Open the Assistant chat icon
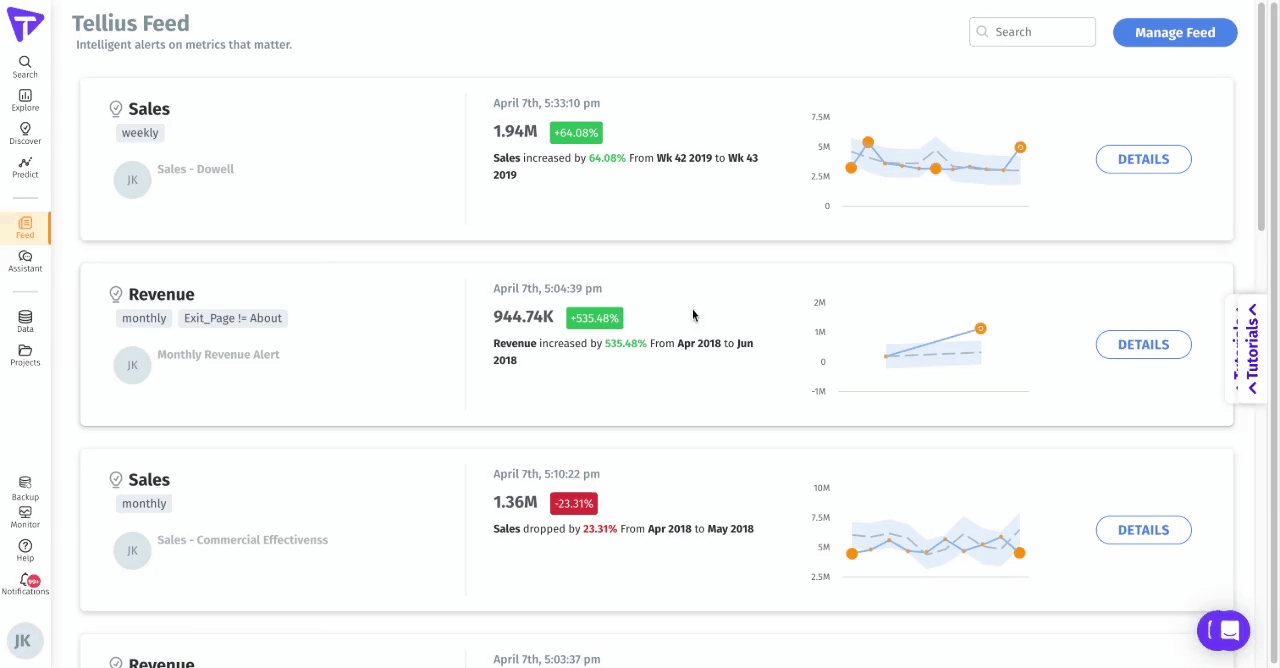This screenshot has width=1280, height=668. tap(25, 261)
